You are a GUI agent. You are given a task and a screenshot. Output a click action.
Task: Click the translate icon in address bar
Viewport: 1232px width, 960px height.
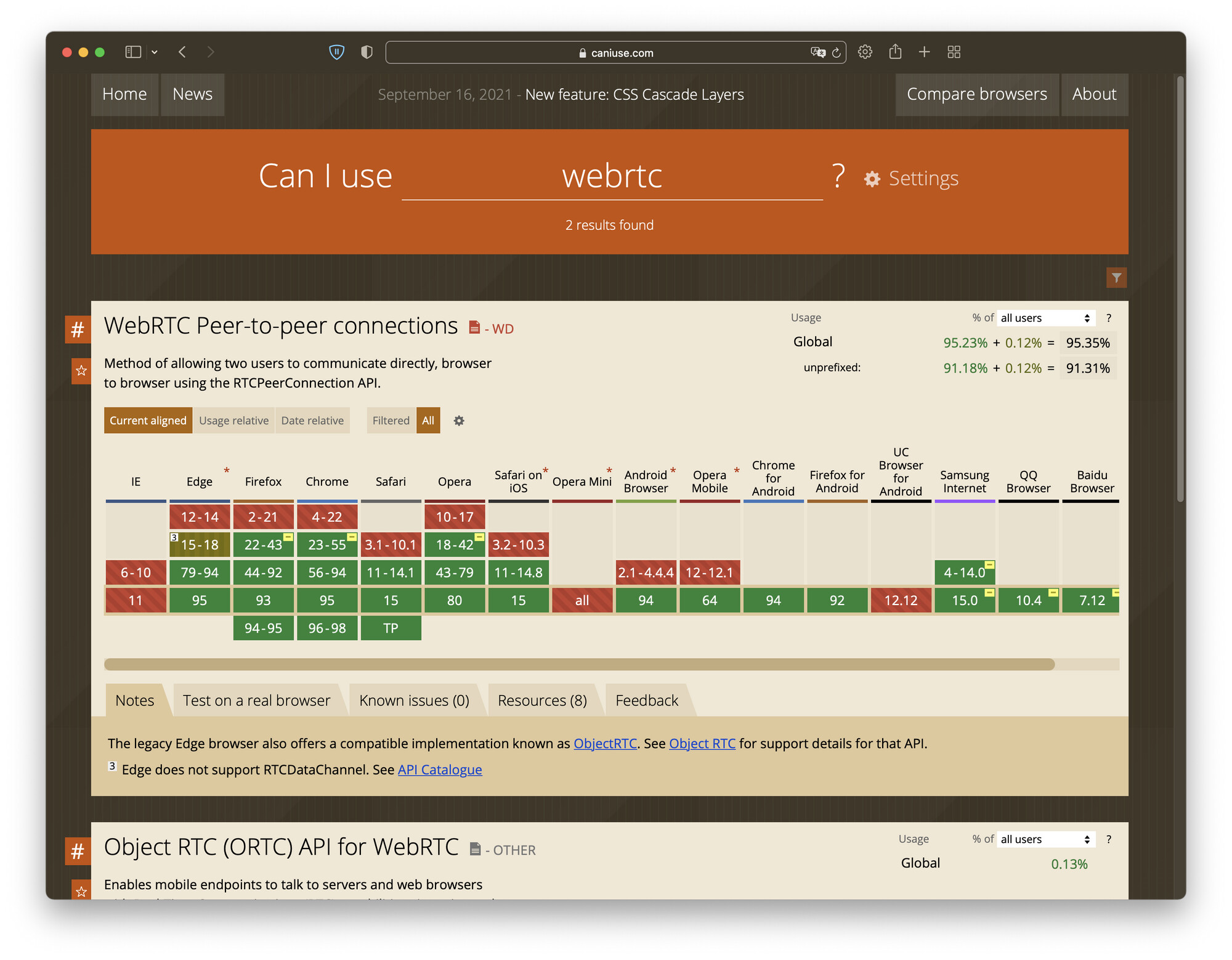[818, 52]
